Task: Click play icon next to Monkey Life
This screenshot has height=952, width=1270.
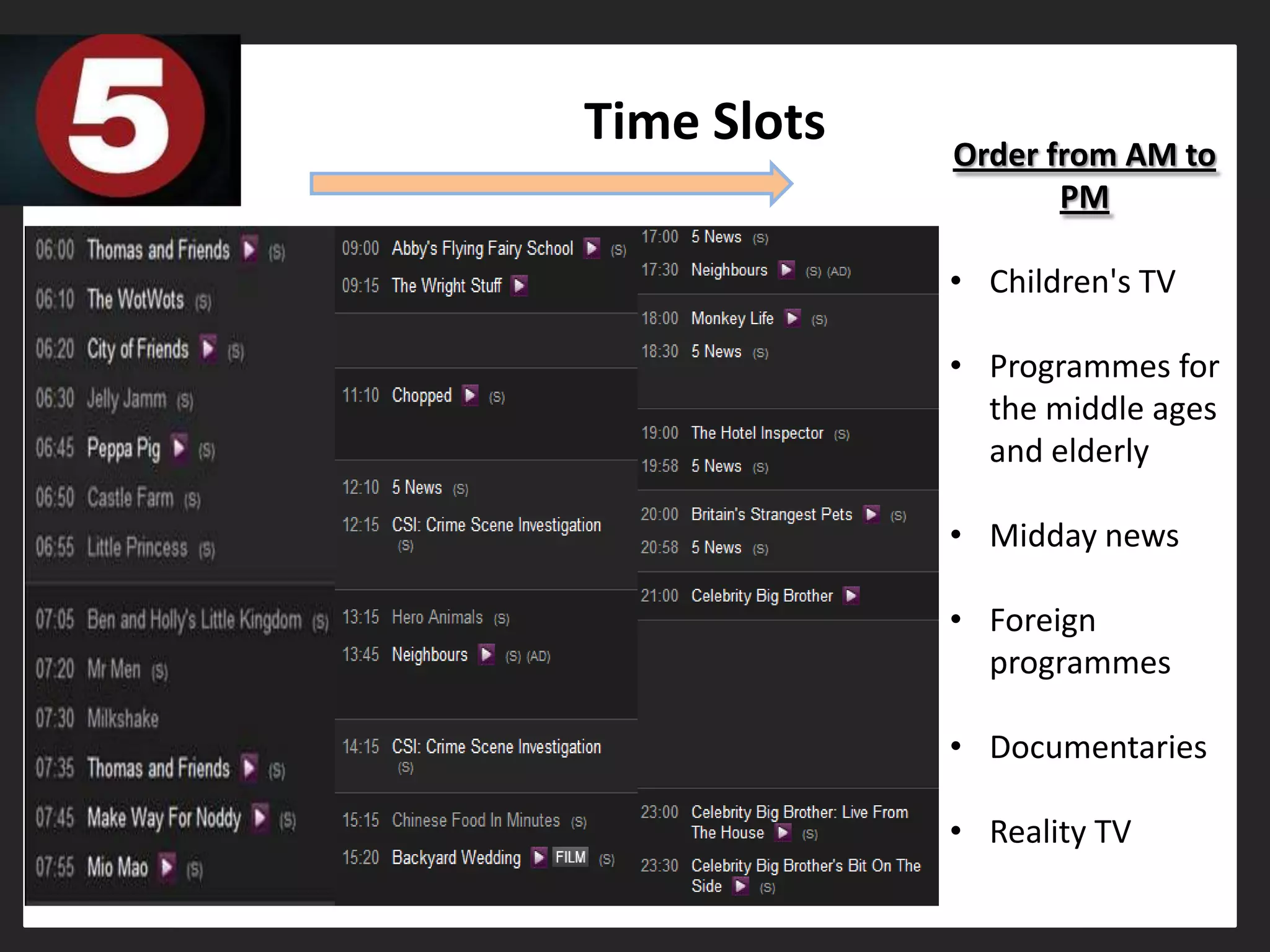Action: click(793, 319)
